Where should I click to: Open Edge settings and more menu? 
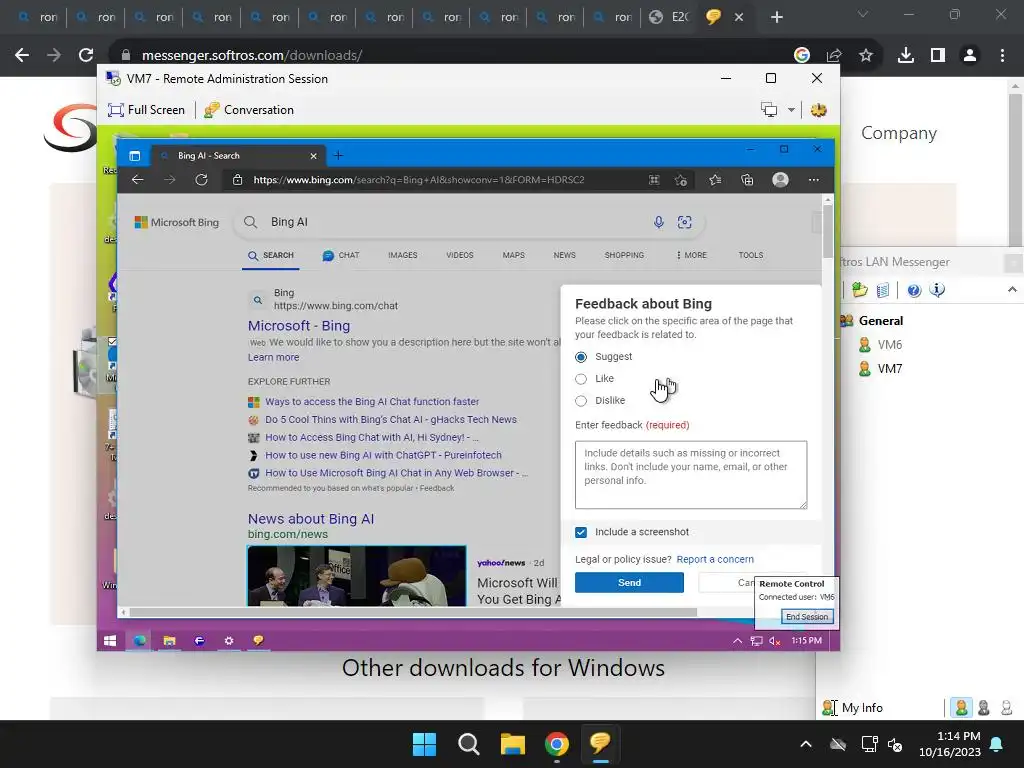tap(814, 180)
